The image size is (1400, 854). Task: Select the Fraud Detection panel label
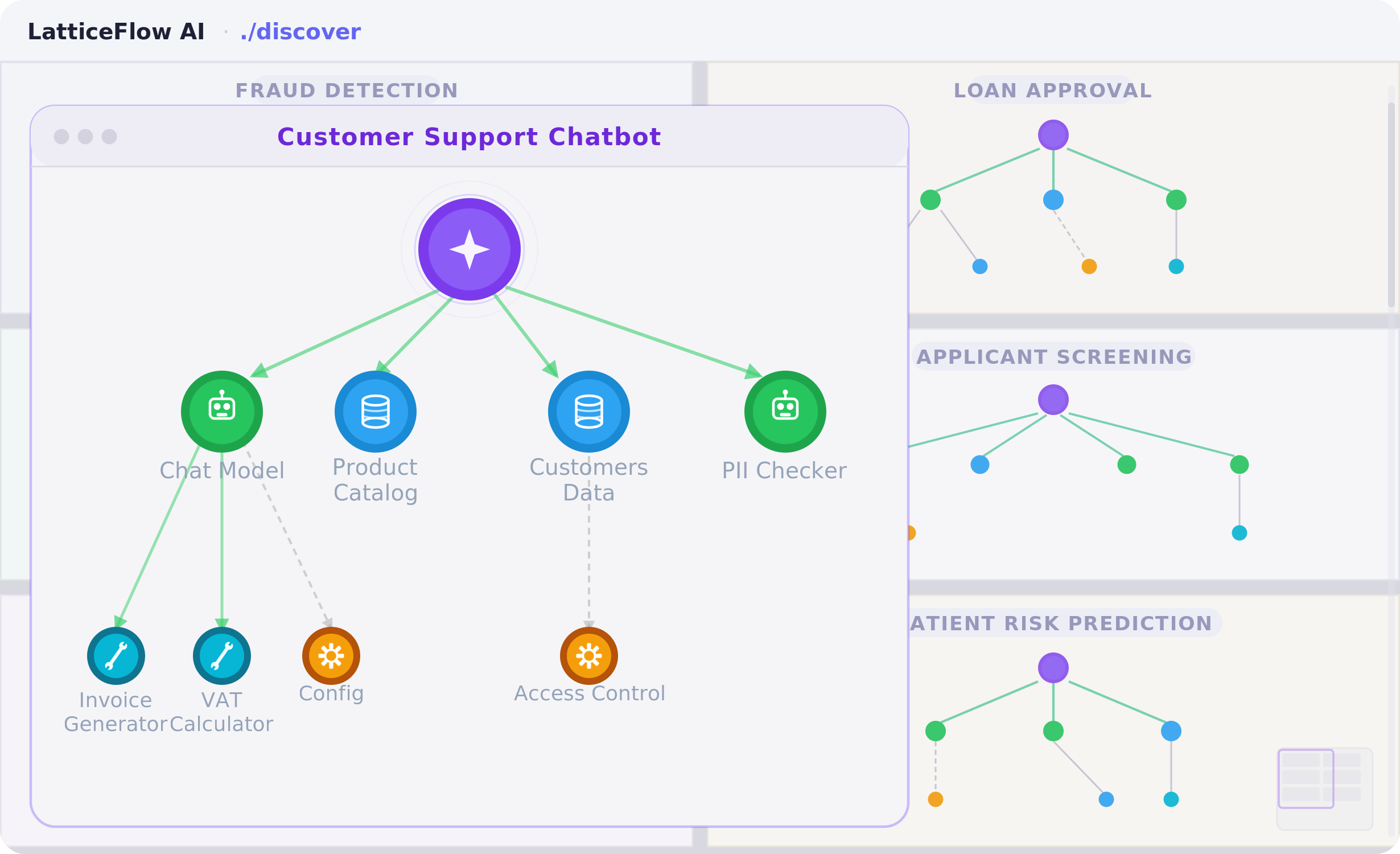[347, 91]
